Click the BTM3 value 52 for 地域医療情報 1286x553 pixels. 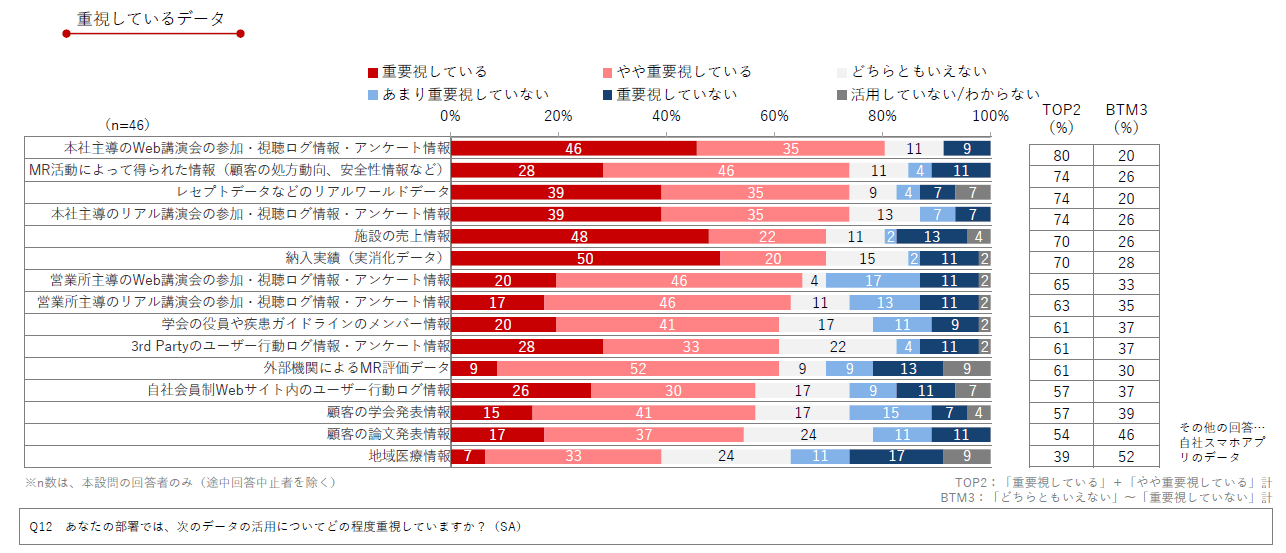[1126, 456]
